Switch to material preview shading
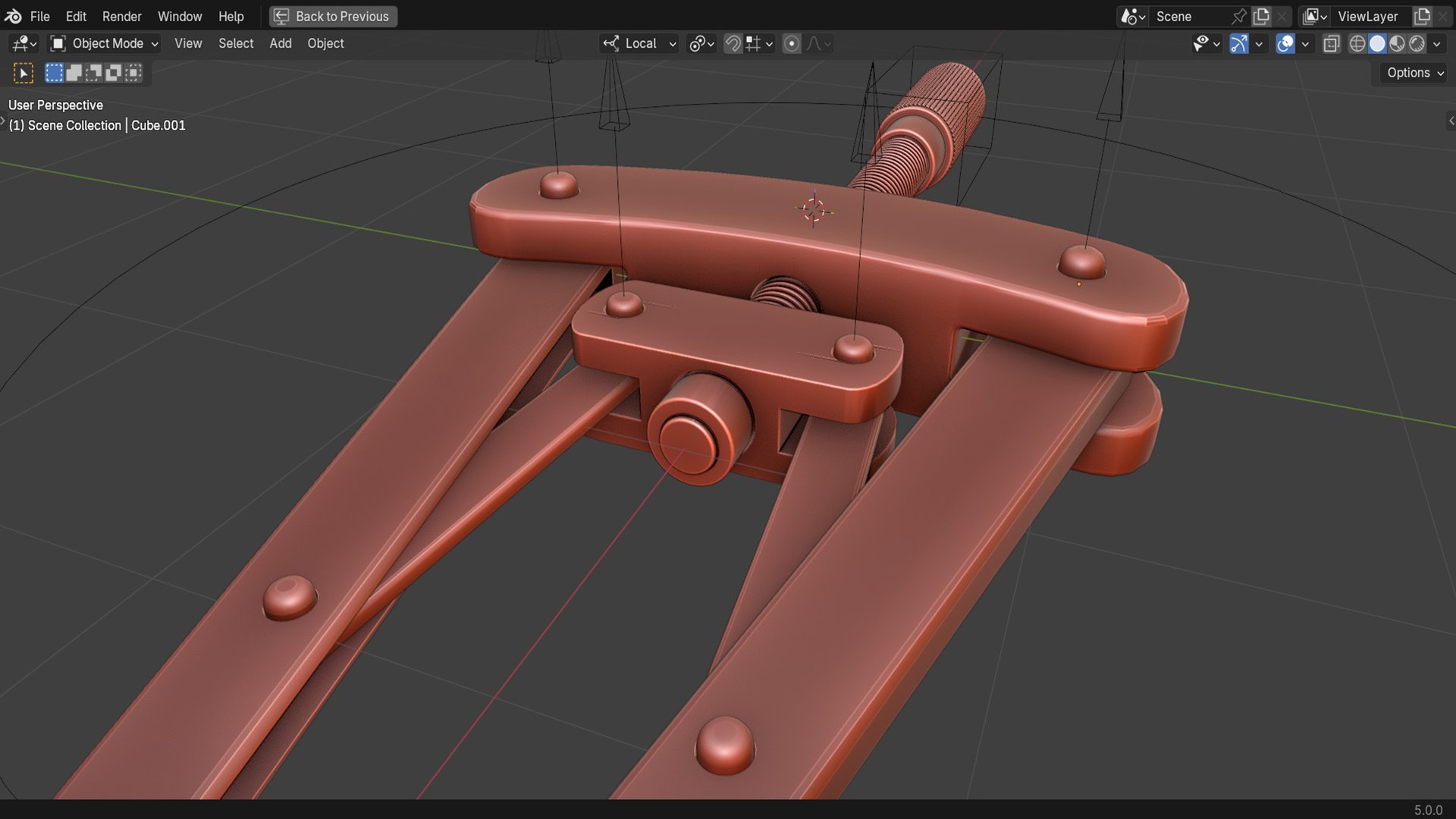1456x819 pixels. point(1397,44)
